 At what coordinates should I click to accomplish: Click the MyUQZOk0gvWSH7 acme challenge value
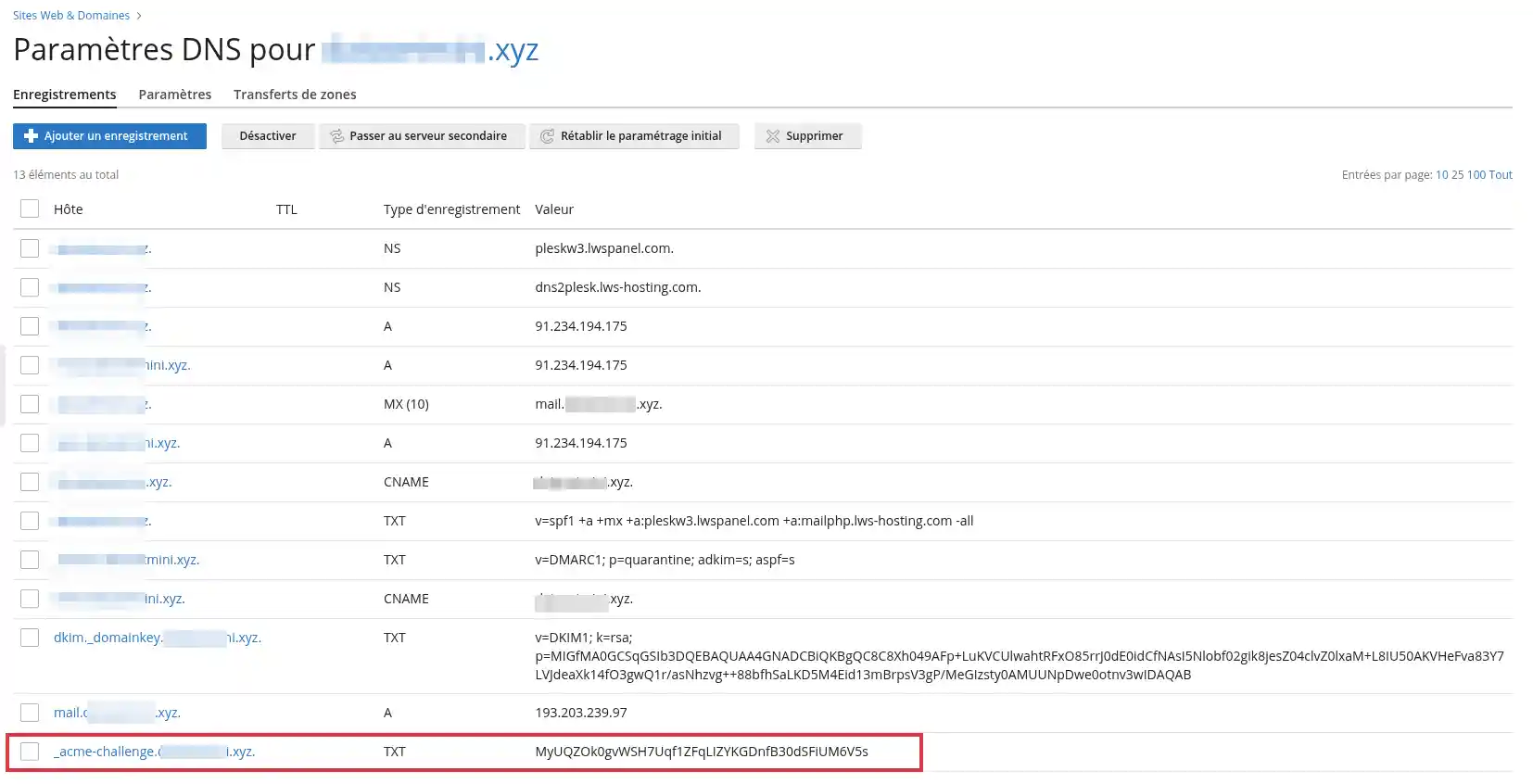pyautogui.click(x=702, y=752)
